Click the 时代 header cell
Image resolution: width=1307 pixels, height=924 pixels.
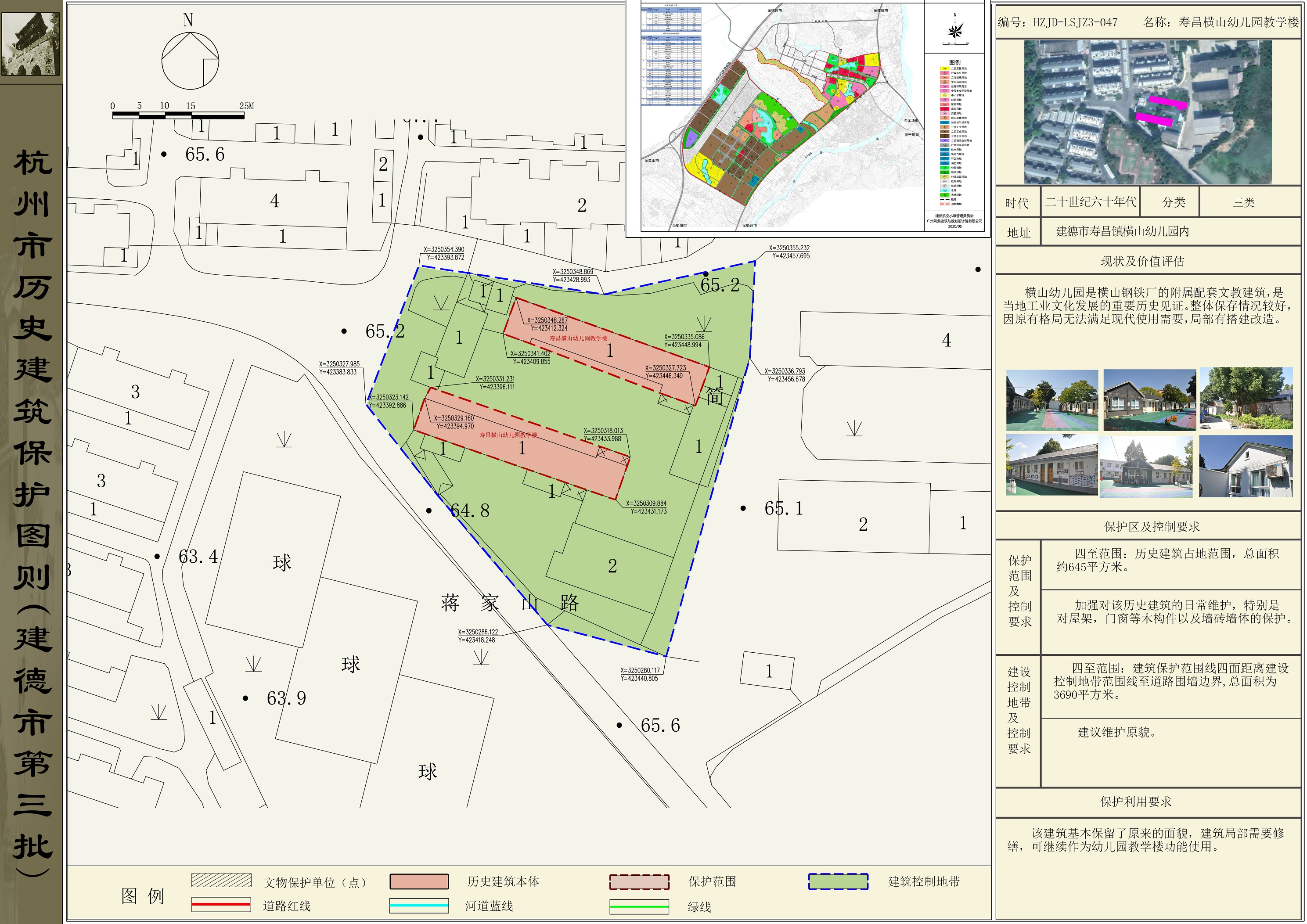click(1017, 203)
